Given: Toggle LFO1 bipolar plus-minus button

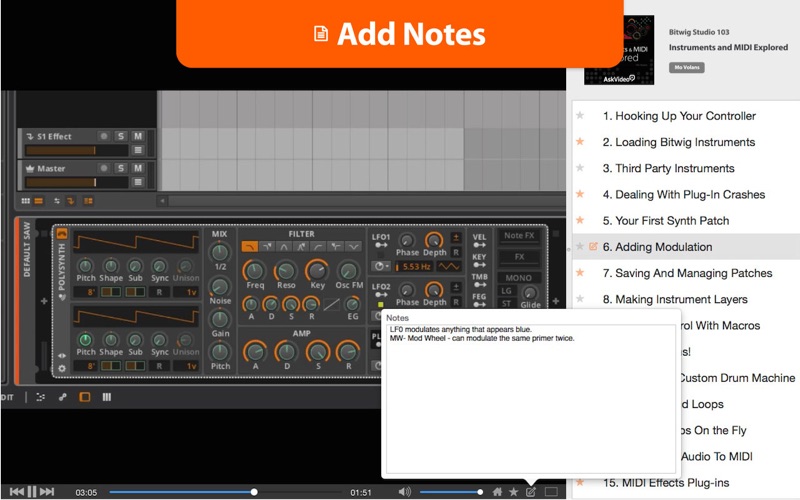Looking at the screenshot, I should click(456, 238).
